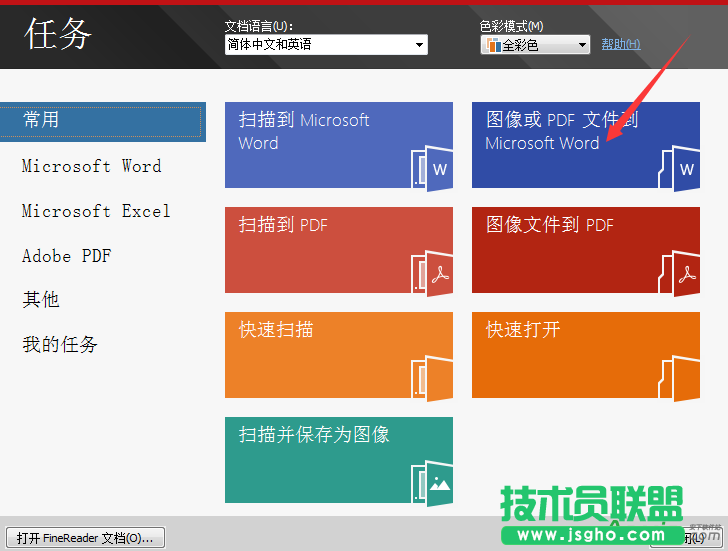Switch to the Microsoft Word task category
This screenshot has height=551, width=728.
(x=91, y=166)
